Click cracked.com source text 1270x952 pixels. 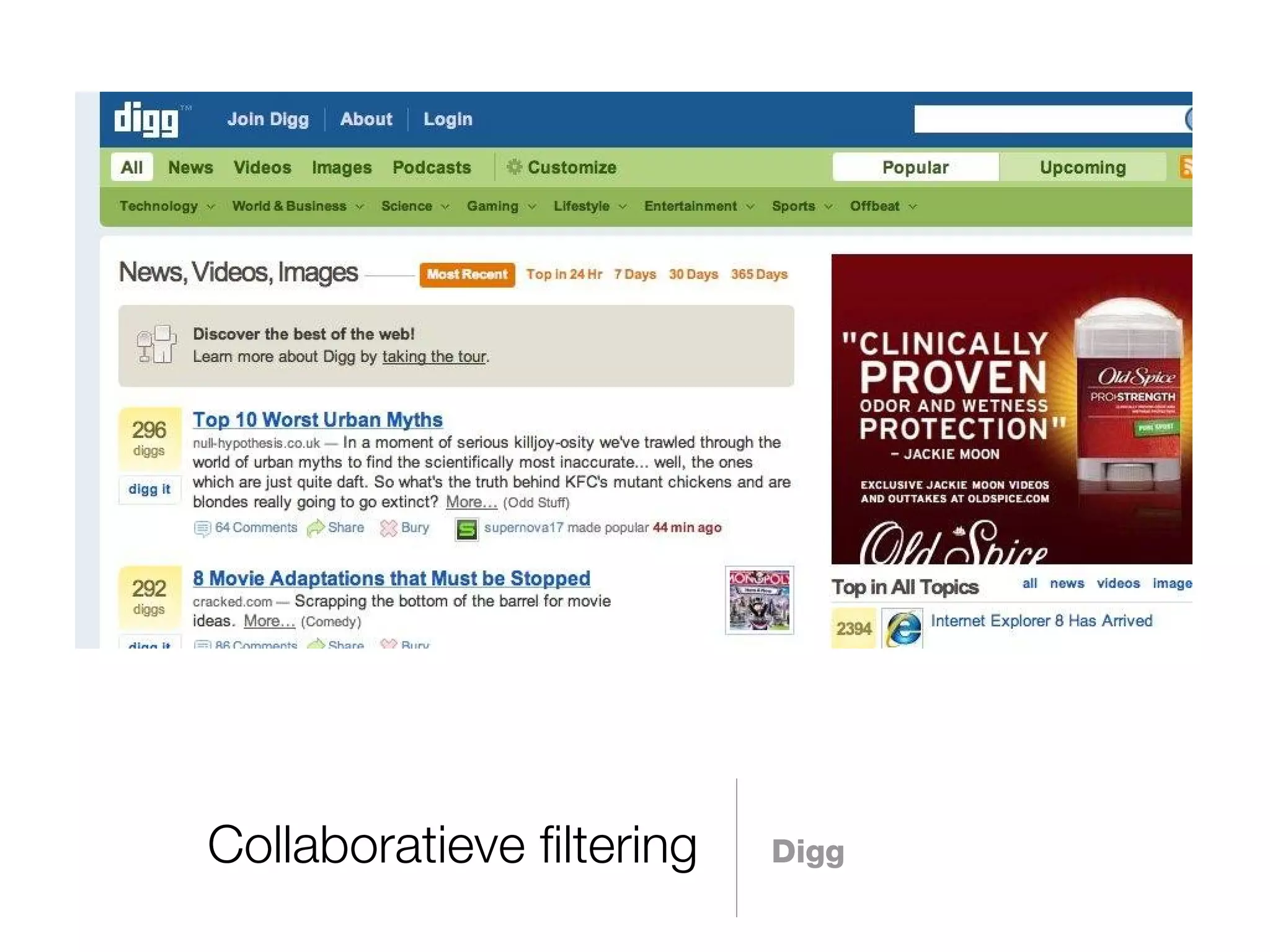pos(233,602)
